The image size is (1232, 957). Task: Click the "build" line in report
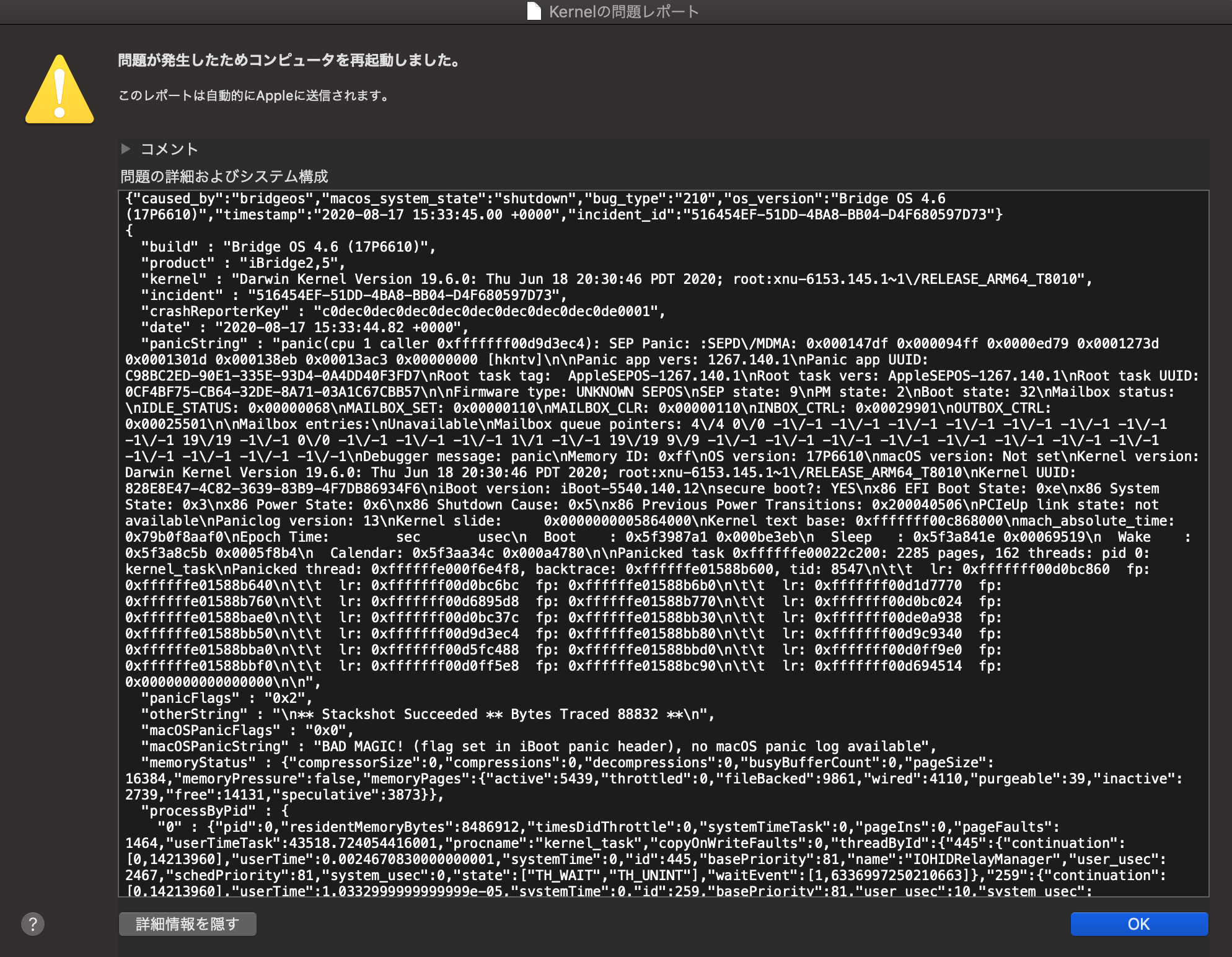288,247
